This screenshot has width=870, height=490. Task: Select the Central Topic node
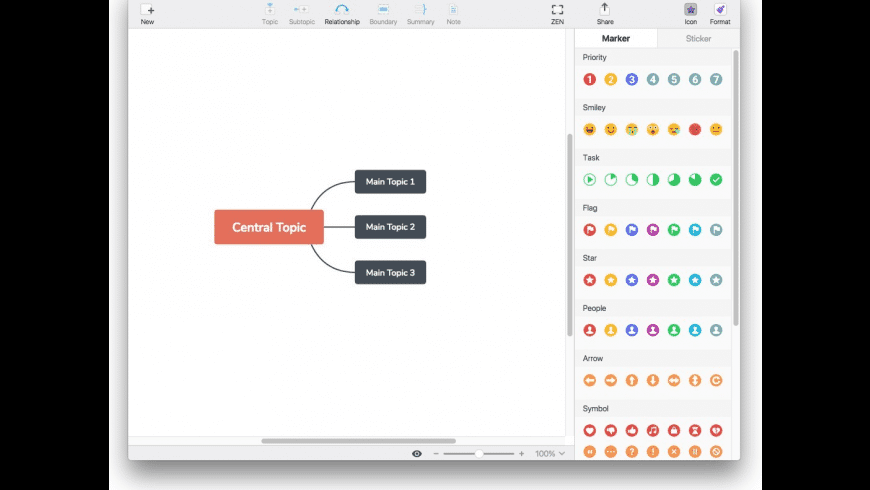[269, 227]
